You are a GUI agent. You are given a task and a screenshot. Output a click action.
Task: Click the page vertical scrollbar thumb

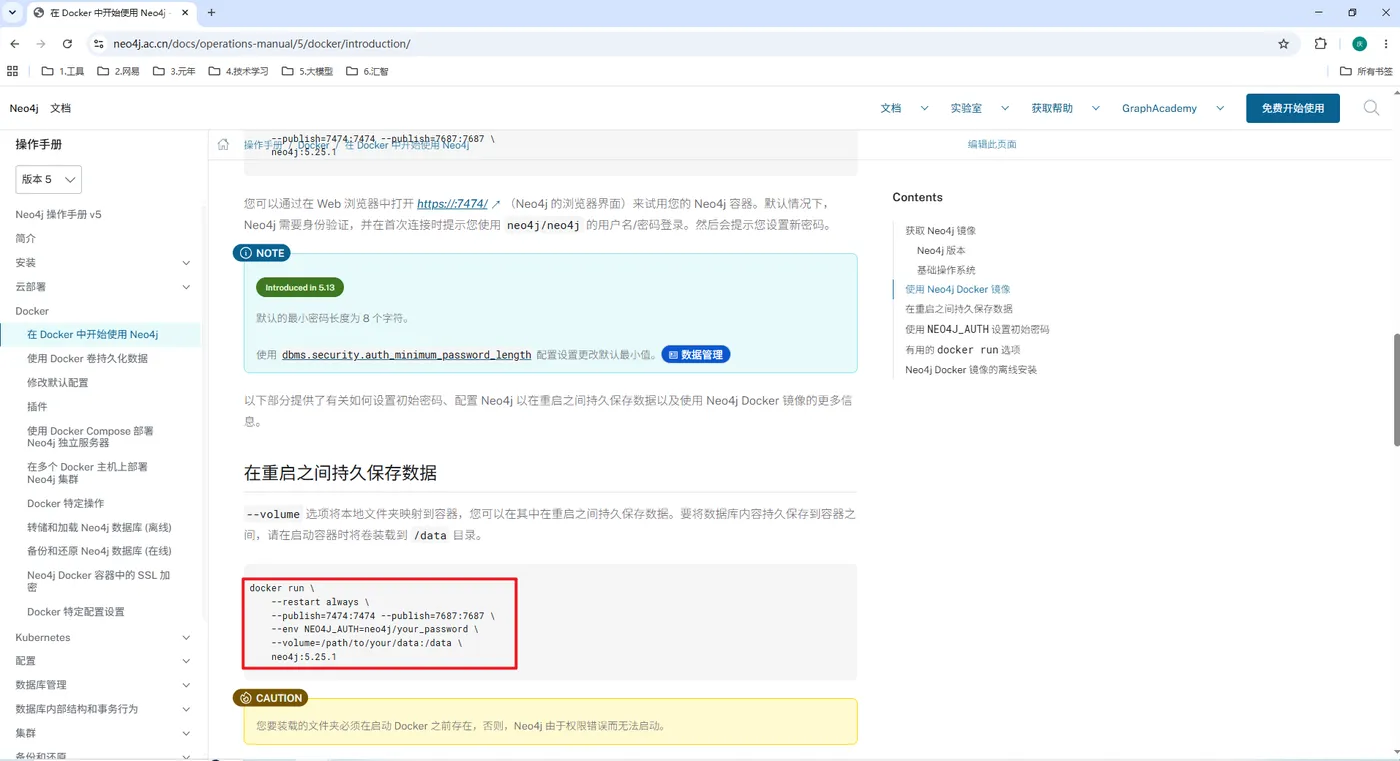[1396, 390]
